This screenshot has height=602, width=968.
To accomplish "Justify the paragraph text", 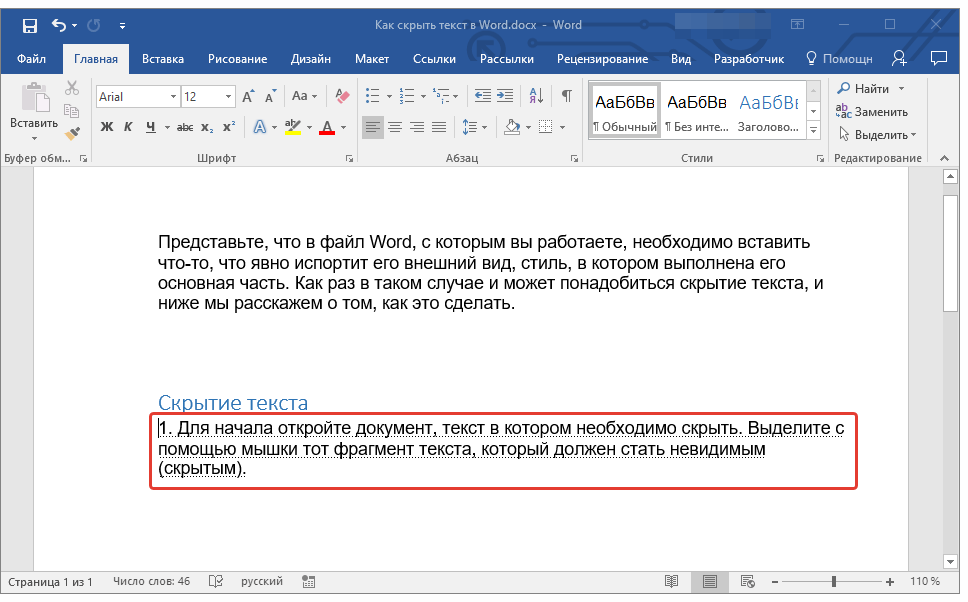I will [439, 127].
